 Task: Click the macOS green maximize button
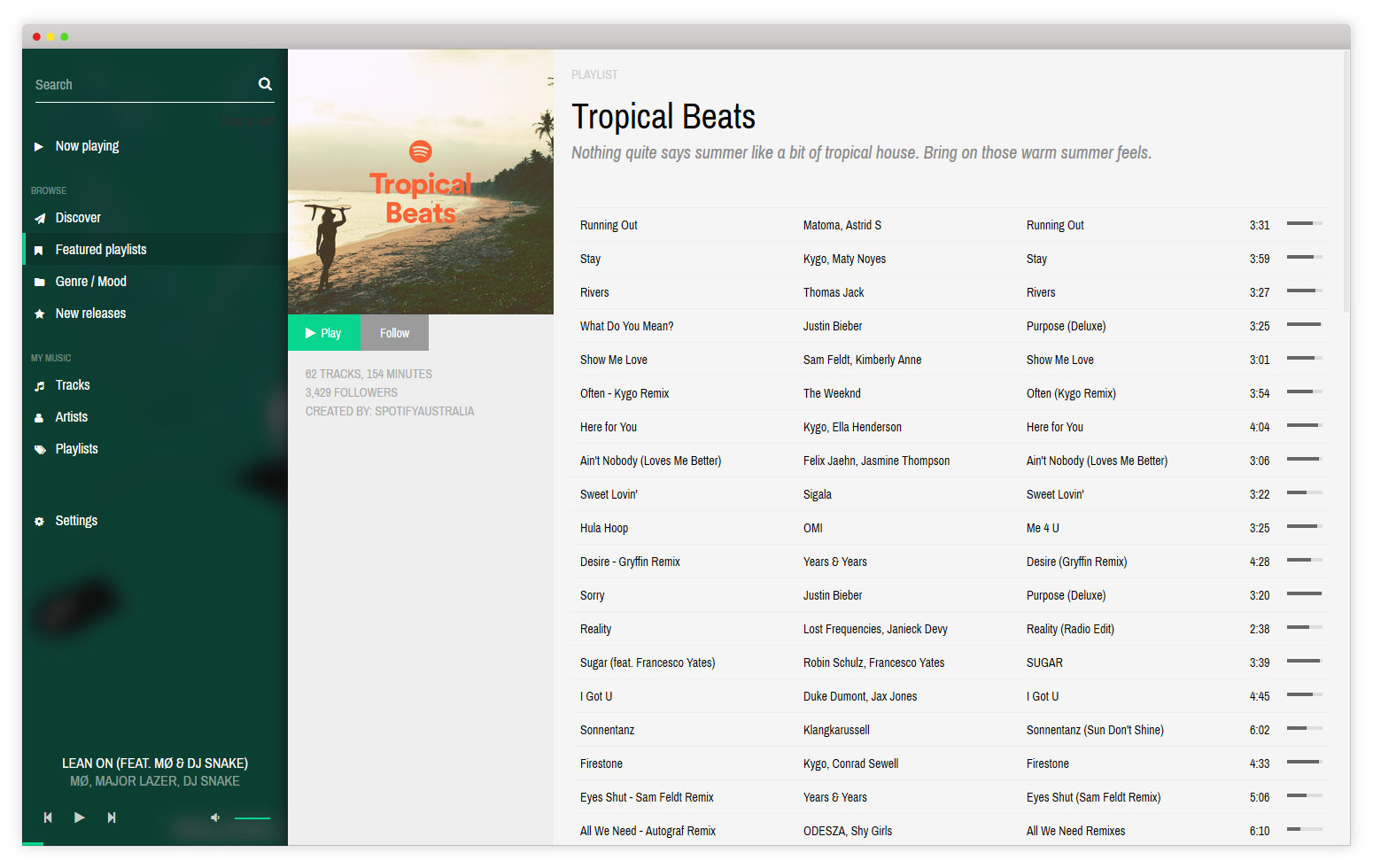pyautogui.click(x=64, y=36)
